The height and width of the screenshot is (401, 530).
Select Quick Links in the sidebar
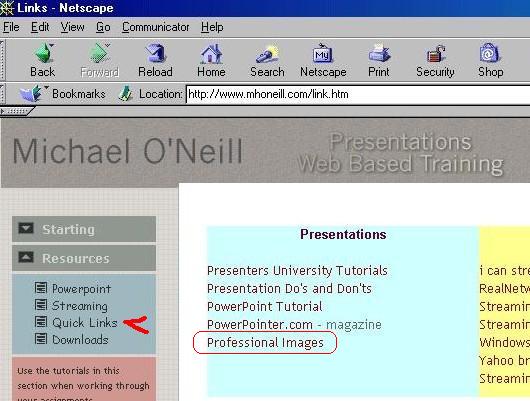(x=85, y=323)
